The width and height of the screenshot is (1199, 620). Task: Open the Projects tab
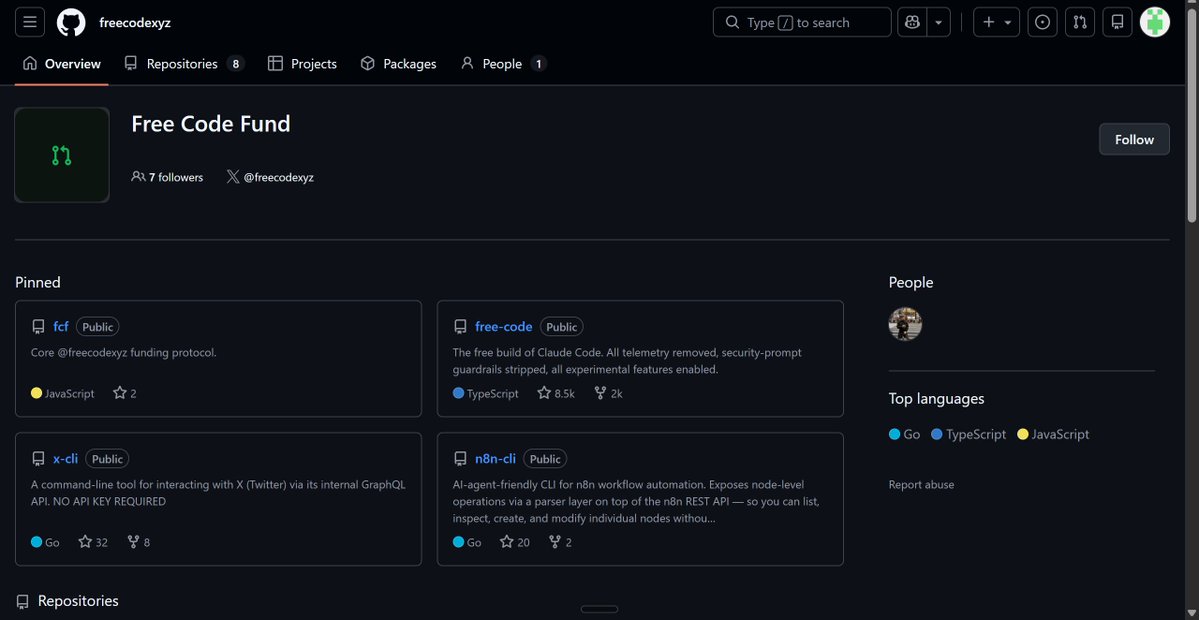point(302,64)
